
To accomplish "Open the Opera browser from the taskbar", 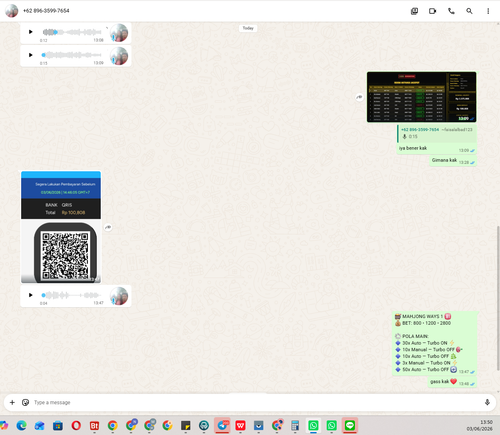I will pos(76,425).
